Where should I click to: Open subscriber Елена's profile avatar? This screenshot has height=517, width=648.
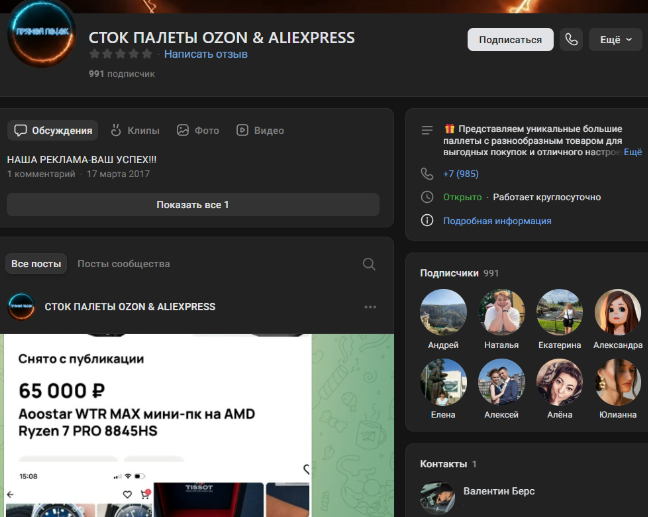443,382
